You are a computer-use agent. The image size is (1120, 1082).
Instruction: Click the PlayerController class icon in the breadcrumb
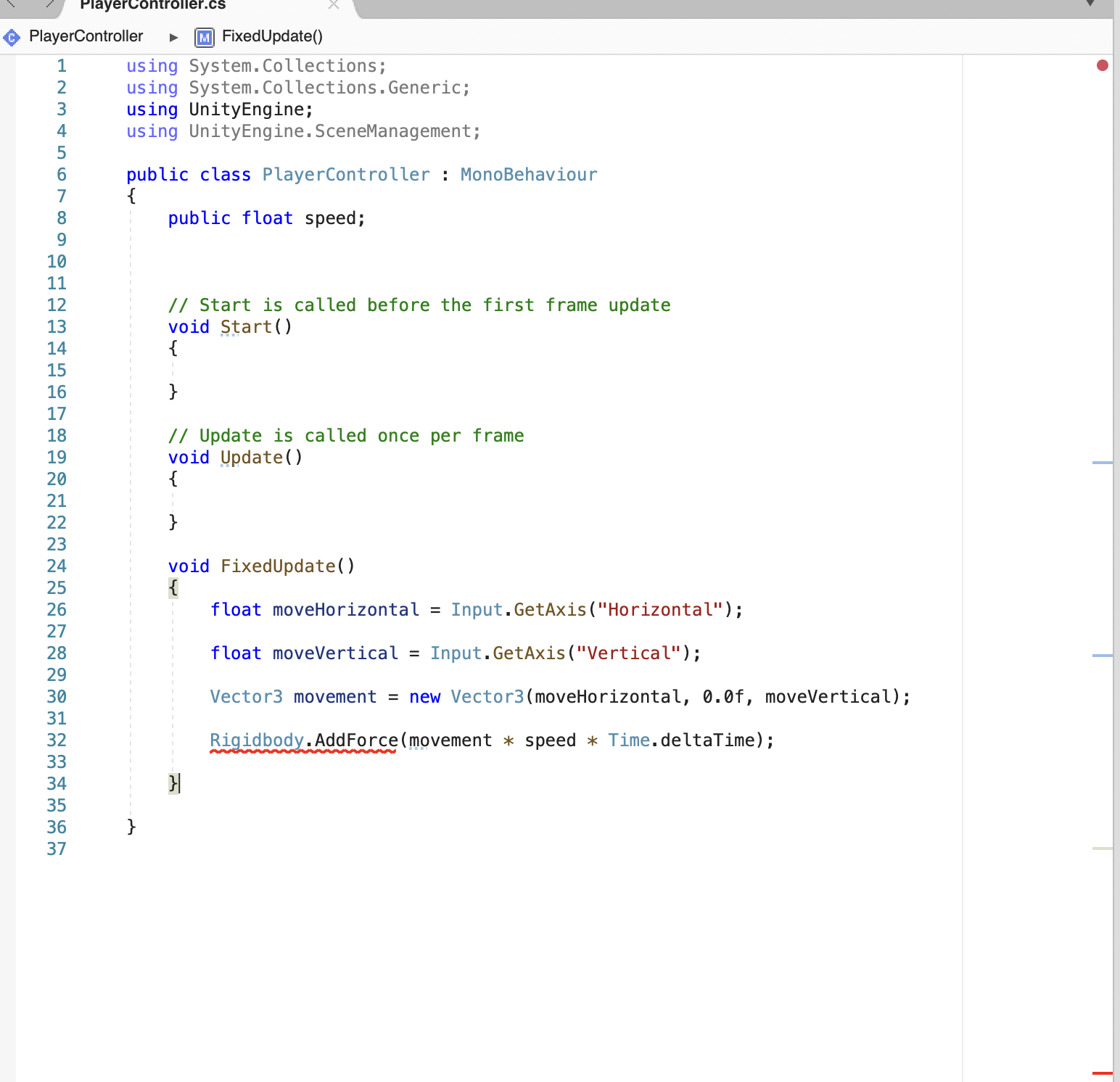12,36
